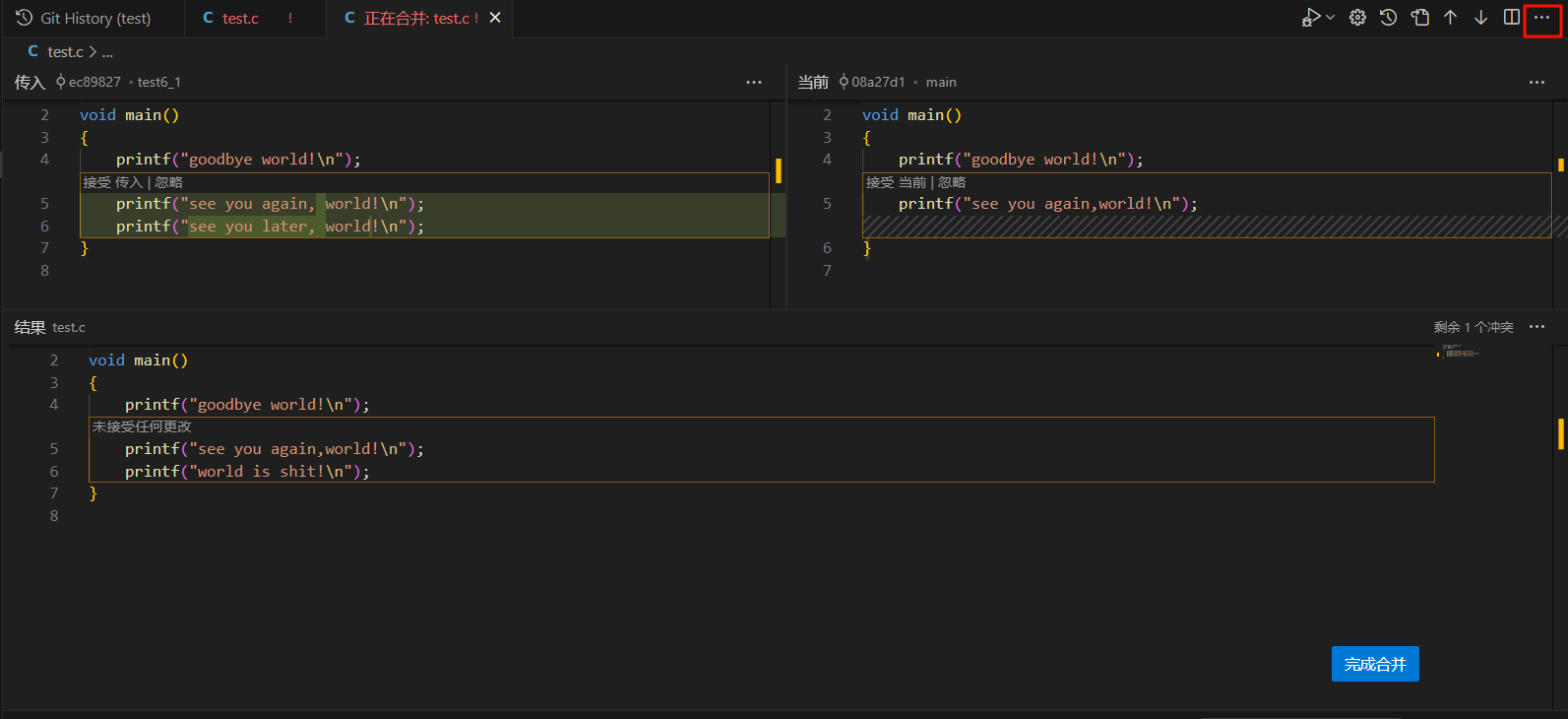Expand the breadcrumb ellipsis after test.c
The width and height of the screenshot is (1568, 719).
[x=107, y=52]
